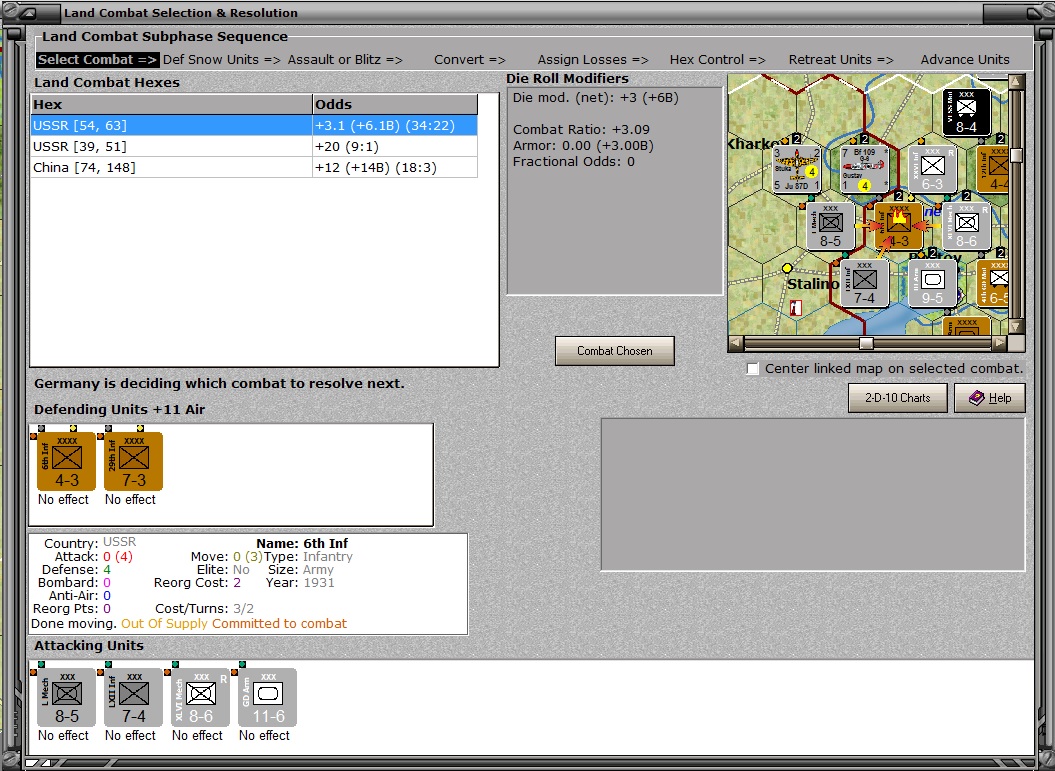Screen dimensions: 1055x771
Task: Click the Stuka Ju 87D aircraft on map
Action: (797, 169)
